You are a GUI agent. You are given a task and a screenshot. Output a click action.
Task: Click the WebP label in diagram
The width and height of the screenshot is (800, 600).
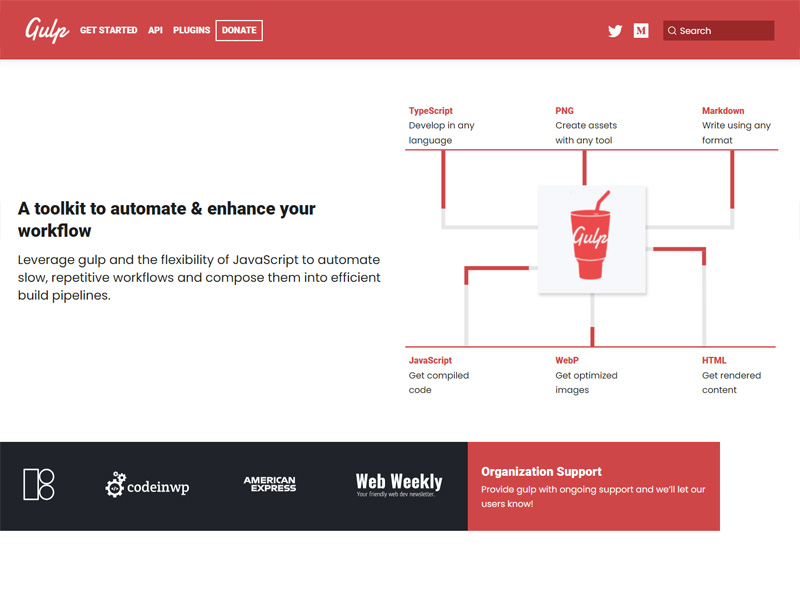pos(567,360)
